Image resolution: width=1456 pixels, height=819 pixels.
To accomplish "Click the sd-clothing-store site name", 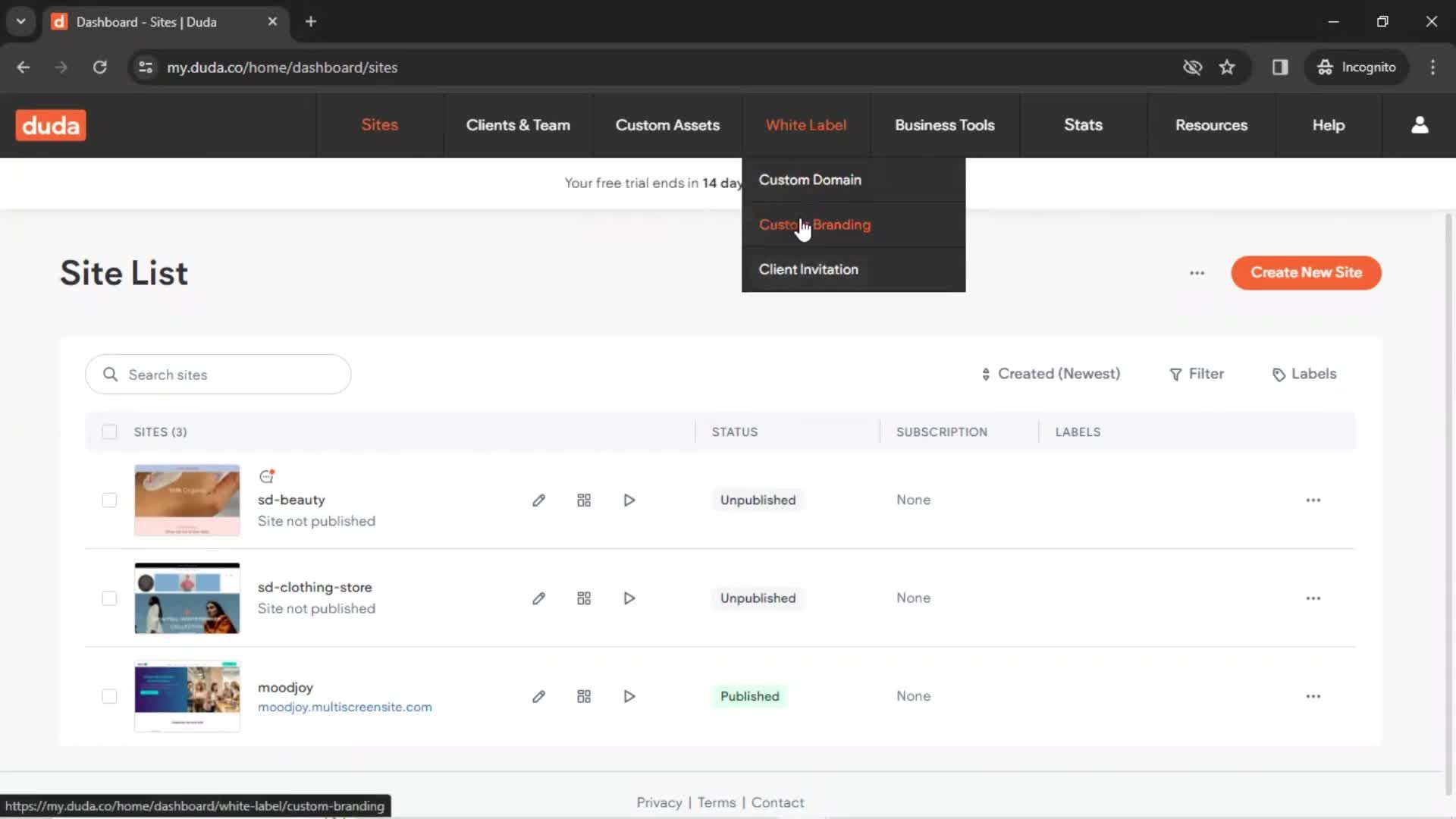I will [x=315, y=587].
